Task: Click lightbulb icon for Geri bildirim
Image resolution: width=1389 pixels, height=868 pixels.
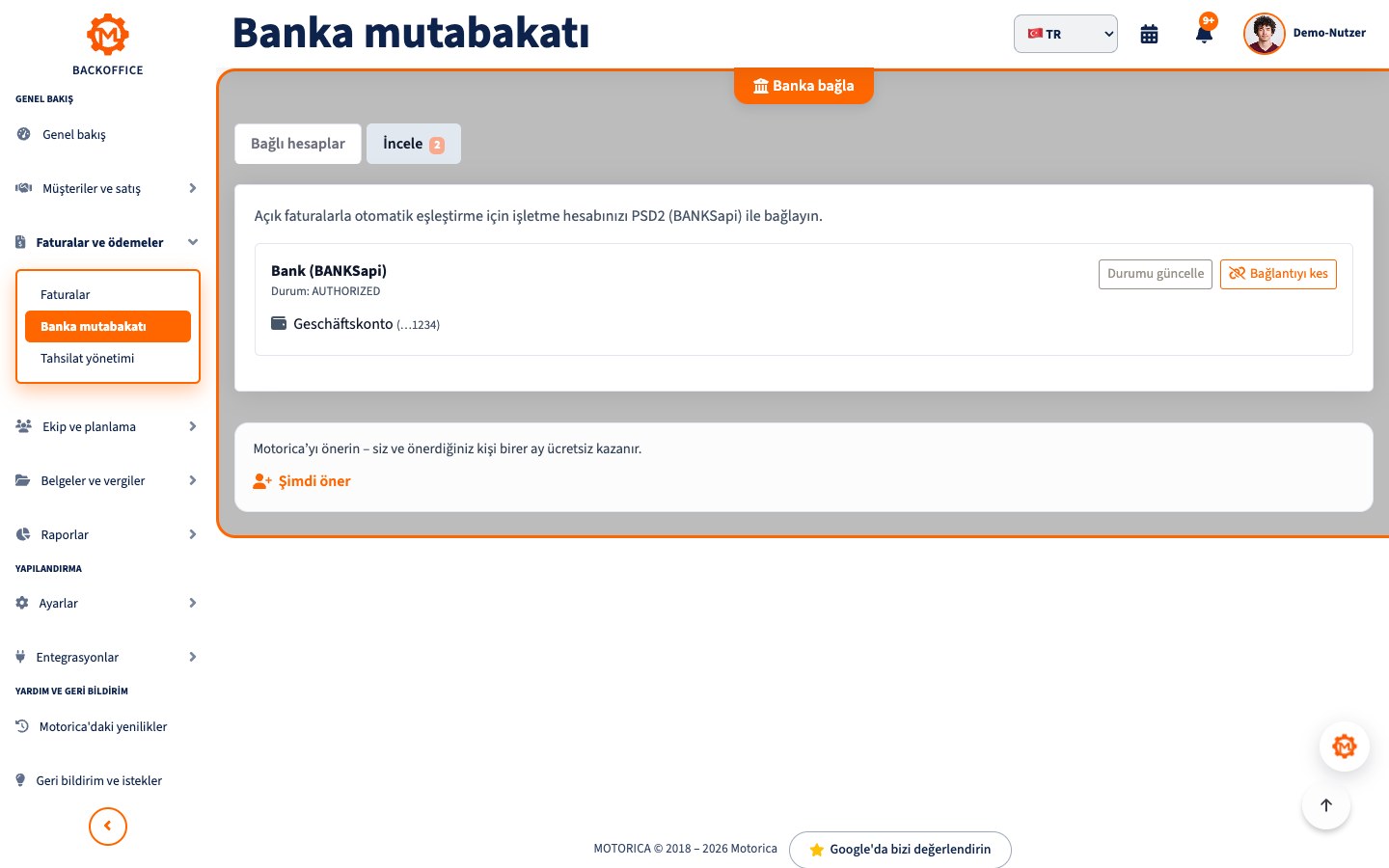Action: [20, 780]
